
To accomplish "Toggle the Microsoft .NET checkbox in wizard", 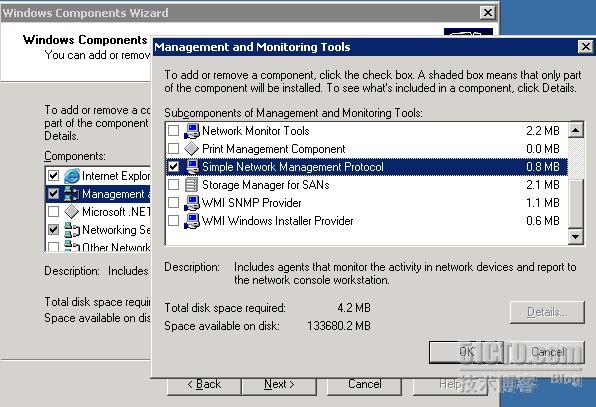I will coord(54,212).
